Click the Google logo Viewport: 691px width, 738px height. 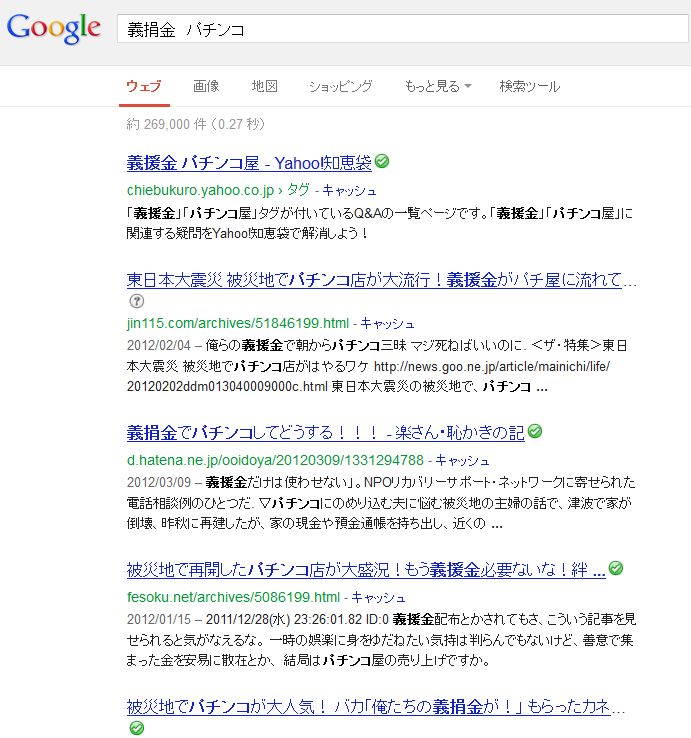pos(54,29)
